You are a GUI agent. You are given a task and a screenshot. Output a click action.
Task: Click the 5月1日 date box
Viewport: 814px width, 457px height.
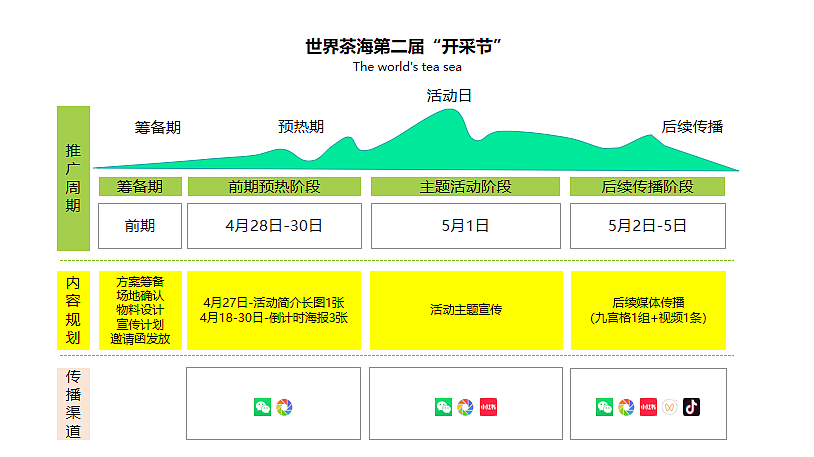466,226
